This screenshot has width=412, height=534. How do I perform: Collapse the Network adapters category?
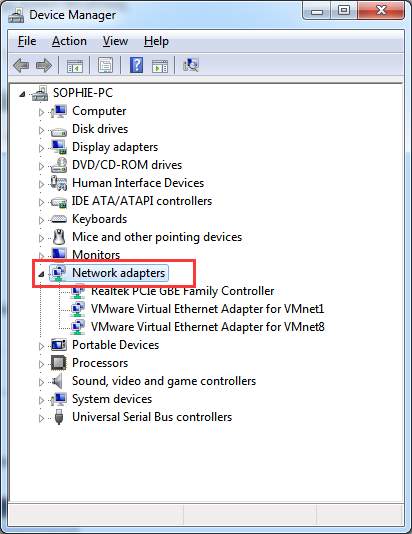[41, 274]
